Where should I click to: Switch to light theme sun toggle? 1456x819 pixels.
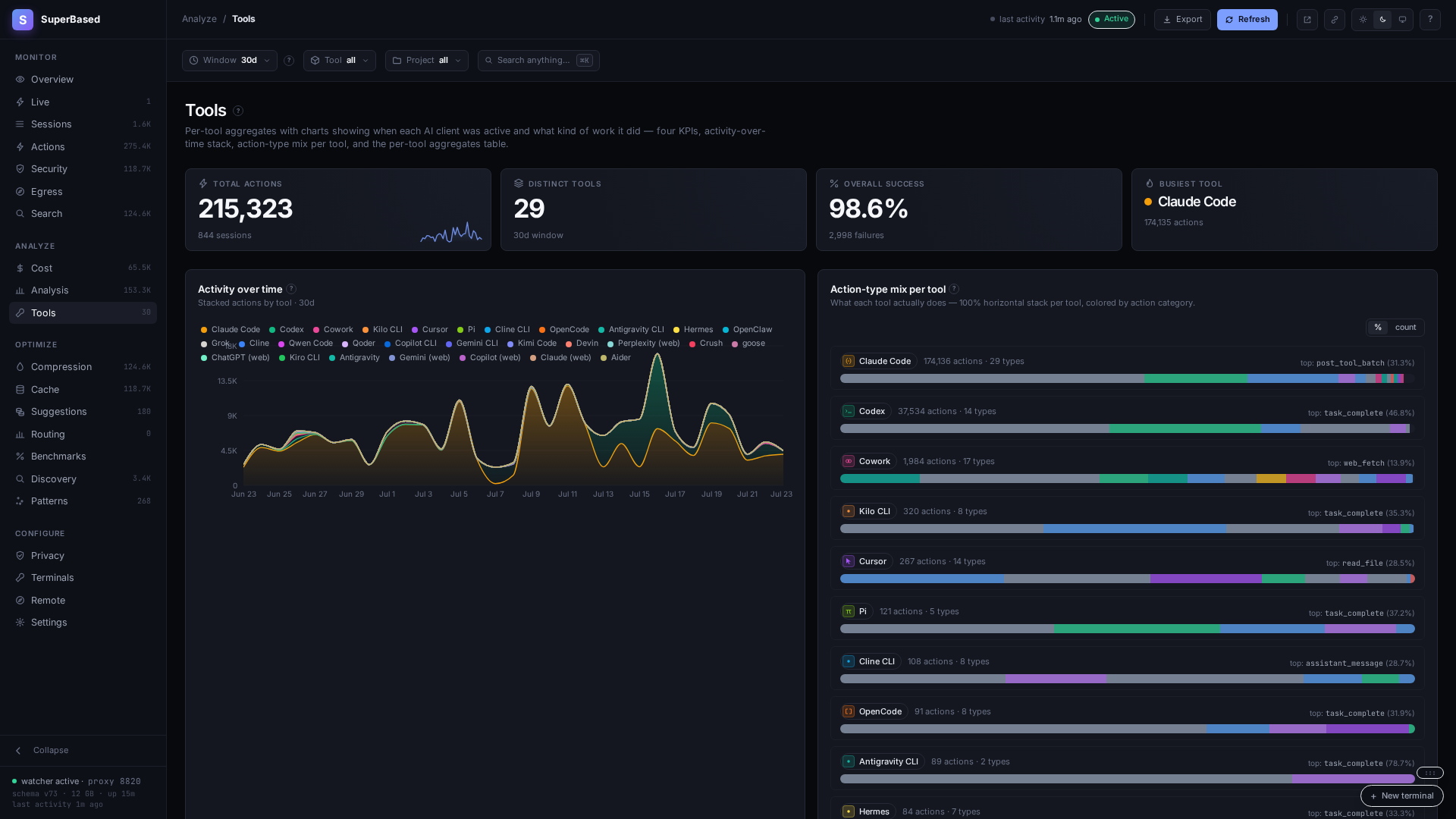[1363, 20]
